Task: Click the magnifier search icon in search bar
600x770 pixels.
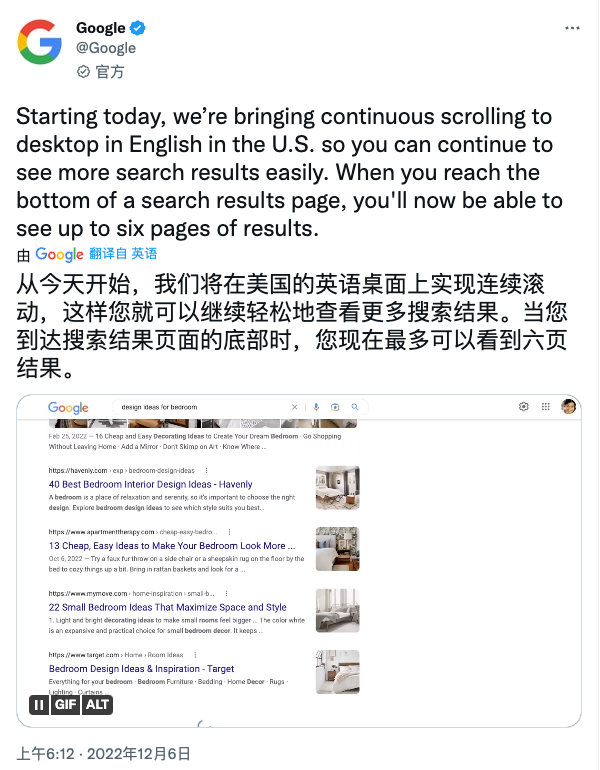Action: pos(355,407)
